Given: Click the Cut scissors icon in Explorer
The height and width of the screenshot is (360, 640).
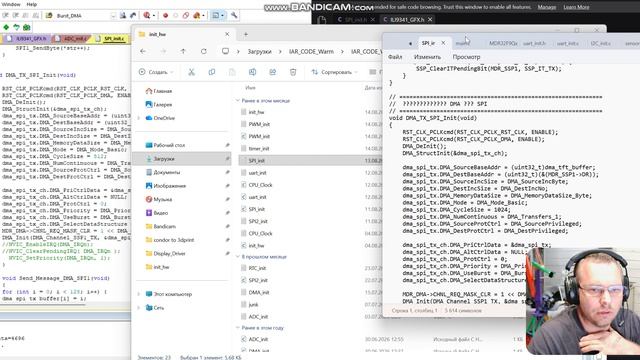Looking at the screenshot, I should (x=191, y=72).
